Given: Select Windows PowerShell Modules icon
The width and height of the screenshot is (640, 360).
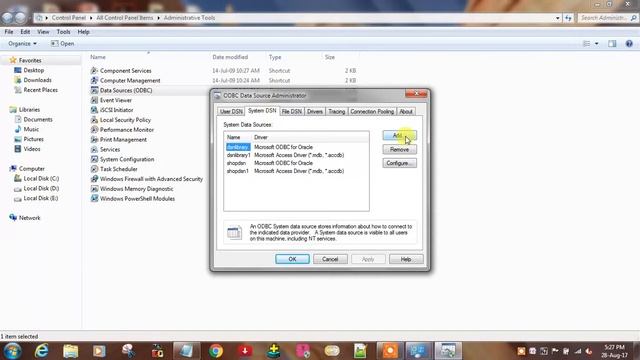Looking at the screenshot, I should (x=94, y=198).
